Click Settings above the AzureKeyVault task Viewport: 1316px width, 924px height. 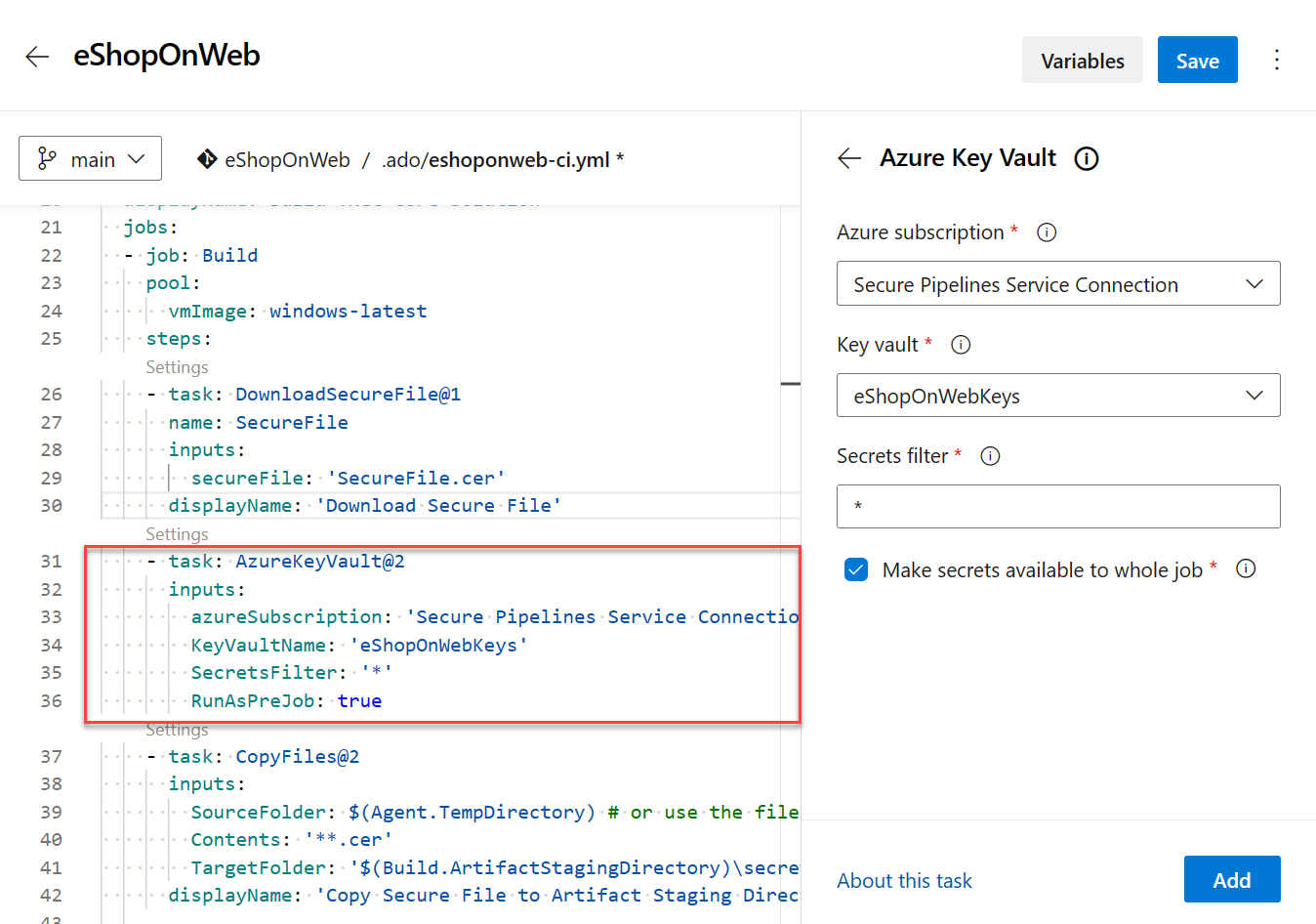(177, 533)
